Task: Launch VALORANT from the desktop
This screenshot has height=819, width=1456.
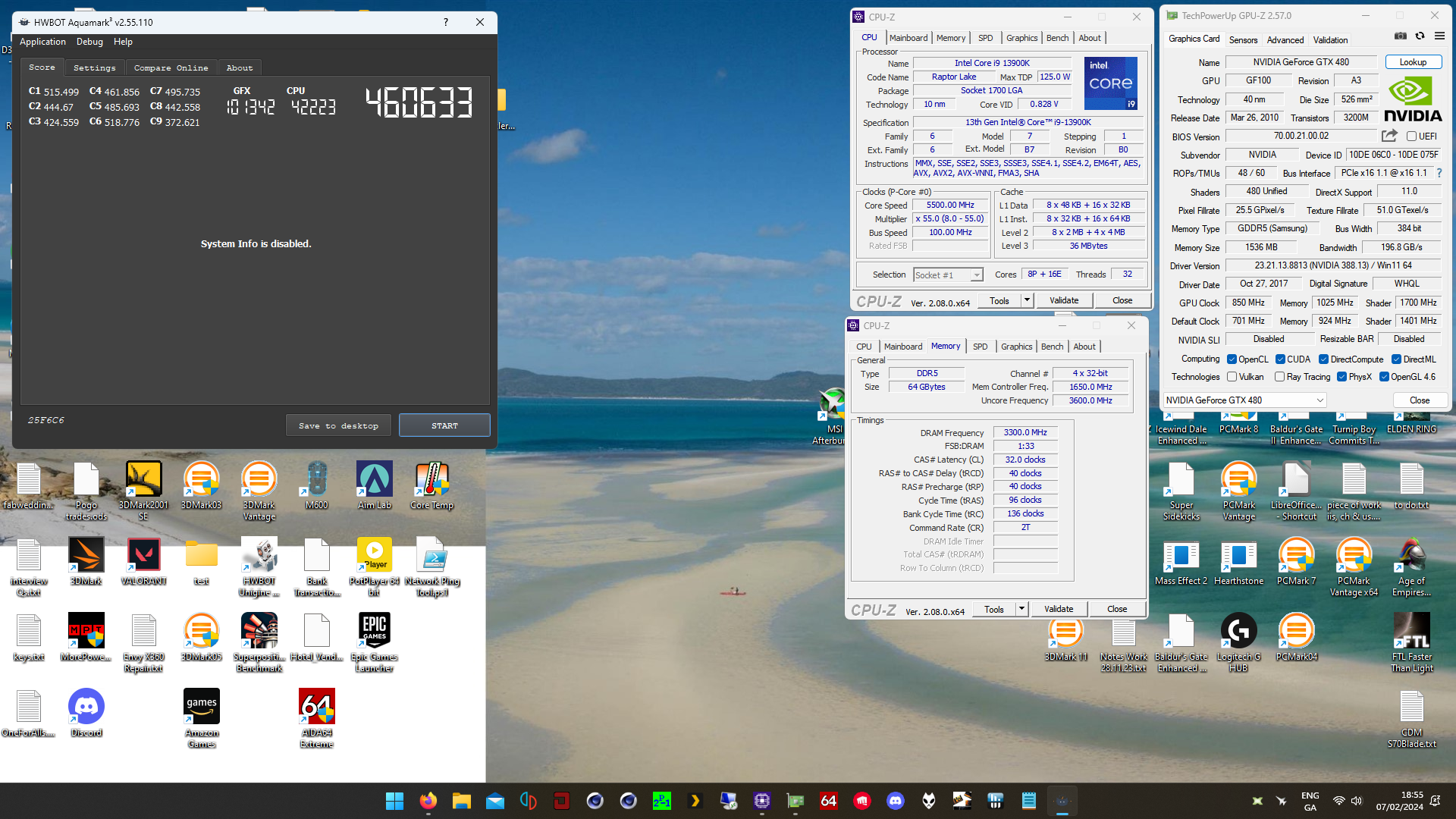Action: tap(144, 561)
